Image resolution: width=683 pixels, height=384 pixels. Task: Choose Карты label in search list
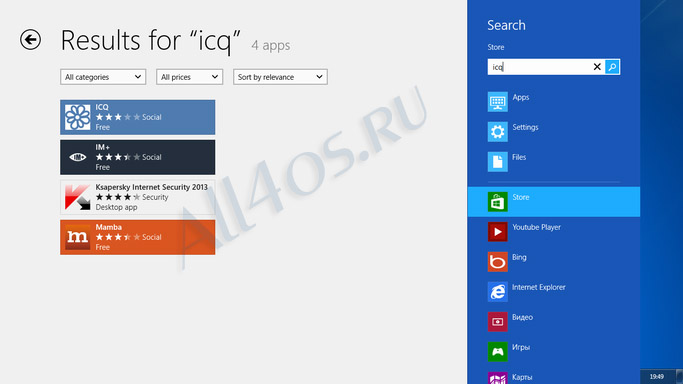coord(522,377)
